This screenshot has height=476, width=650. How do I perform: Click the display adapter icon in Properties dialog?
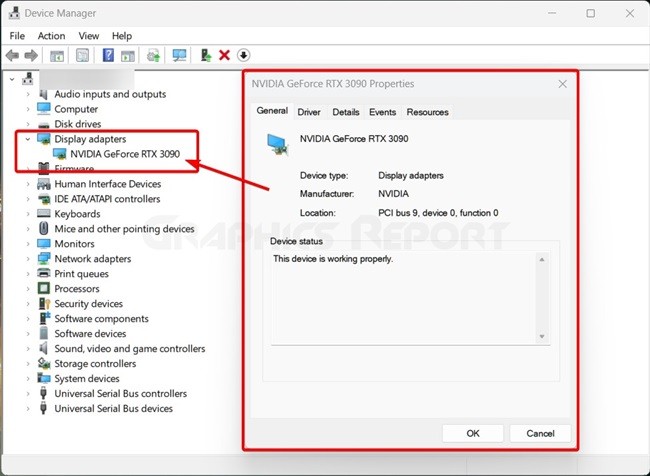pos(277,145)
